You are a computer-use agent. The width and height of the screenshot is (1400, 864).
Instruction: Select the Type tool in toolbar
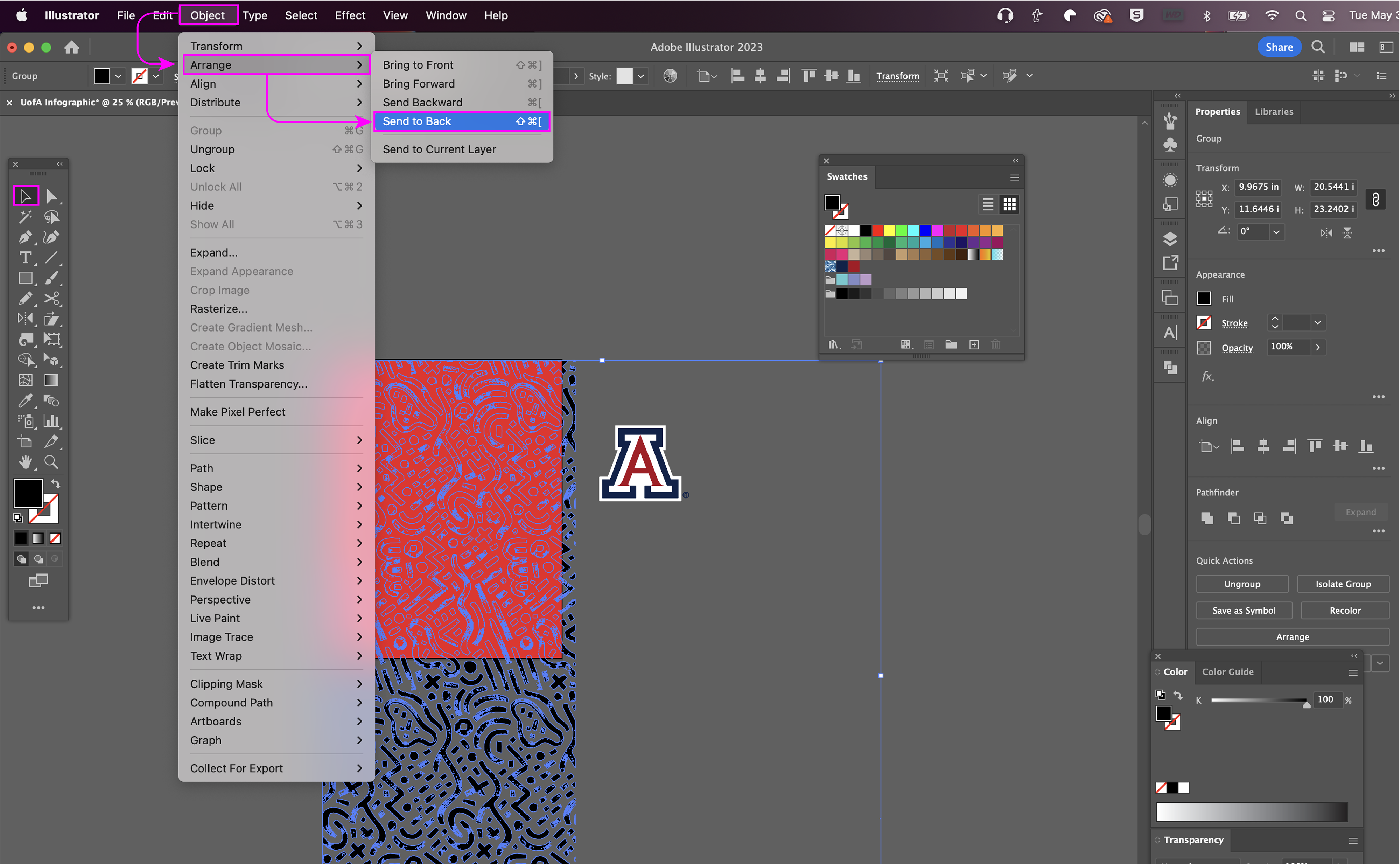click(x=25, y=258)
